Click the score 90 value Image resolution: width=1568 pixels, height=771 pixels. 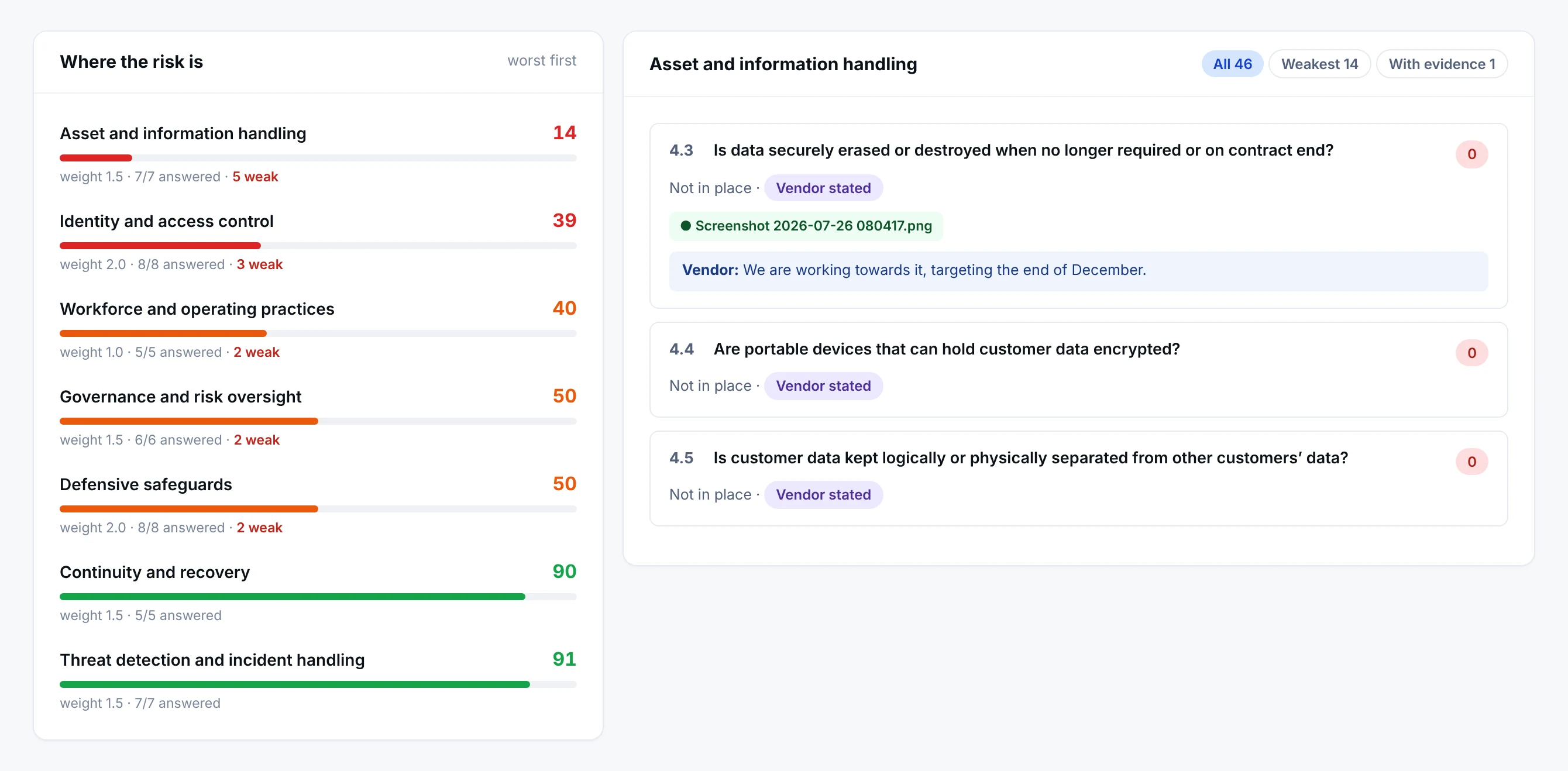(x=564, y=571)
